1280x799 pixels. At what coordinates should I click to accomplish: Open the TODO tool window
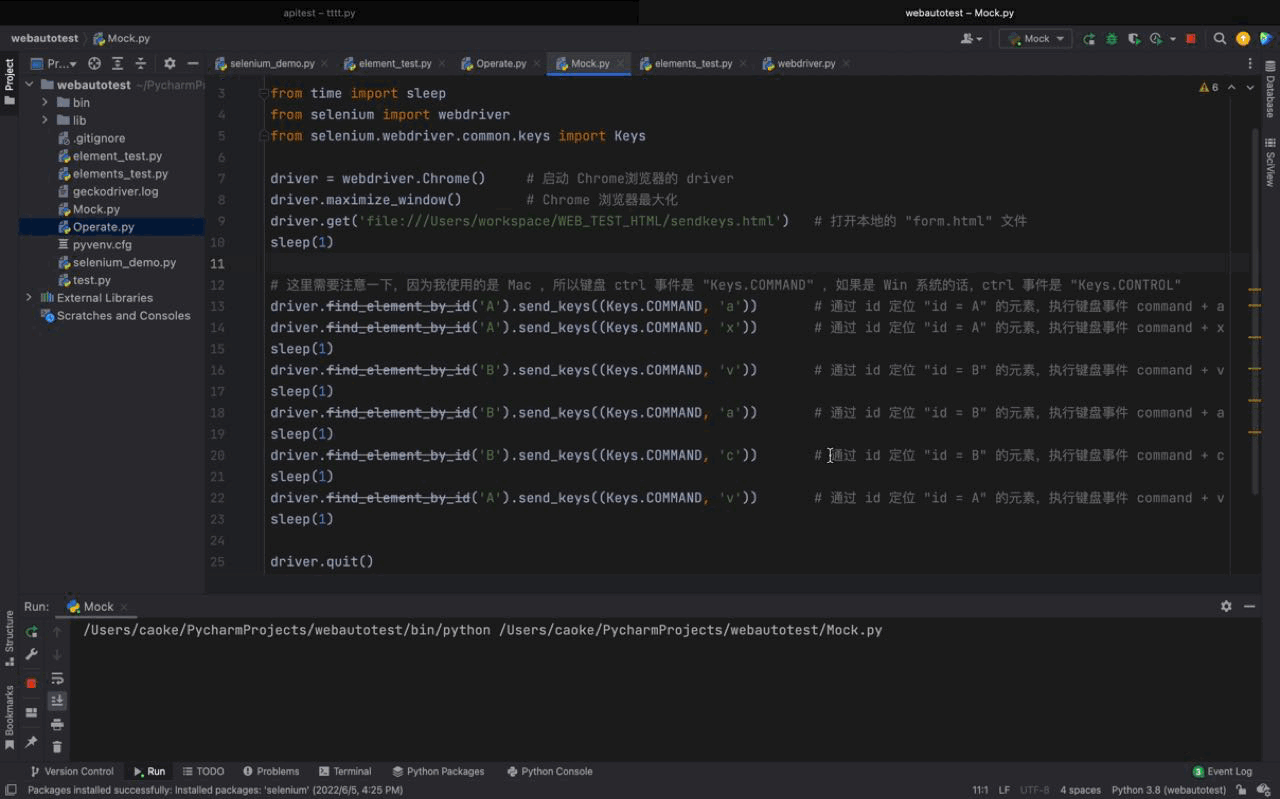[x=203, y=771]
